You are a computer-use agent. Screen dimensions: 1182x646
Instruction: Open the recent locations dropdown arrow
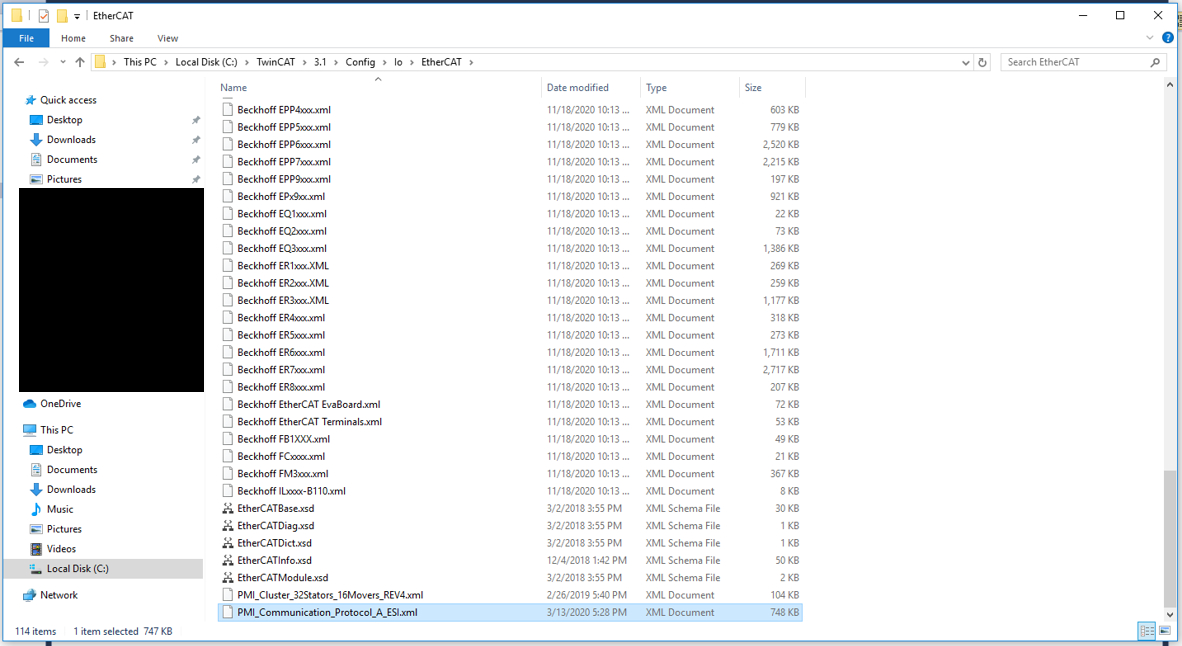pyautogui.click(x=62, y=62)
